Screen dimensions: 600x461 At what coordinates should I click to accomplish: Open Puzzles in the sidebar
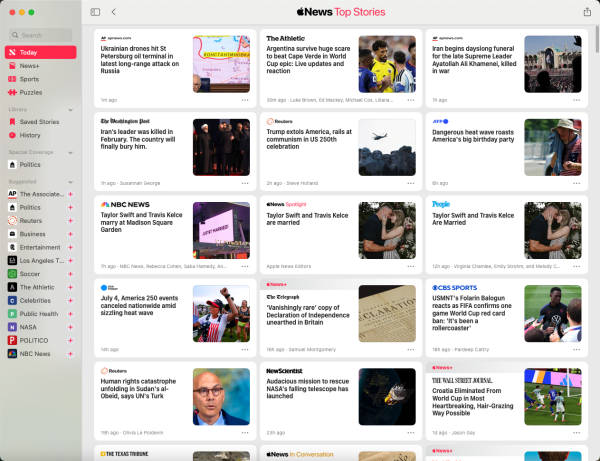41,93
